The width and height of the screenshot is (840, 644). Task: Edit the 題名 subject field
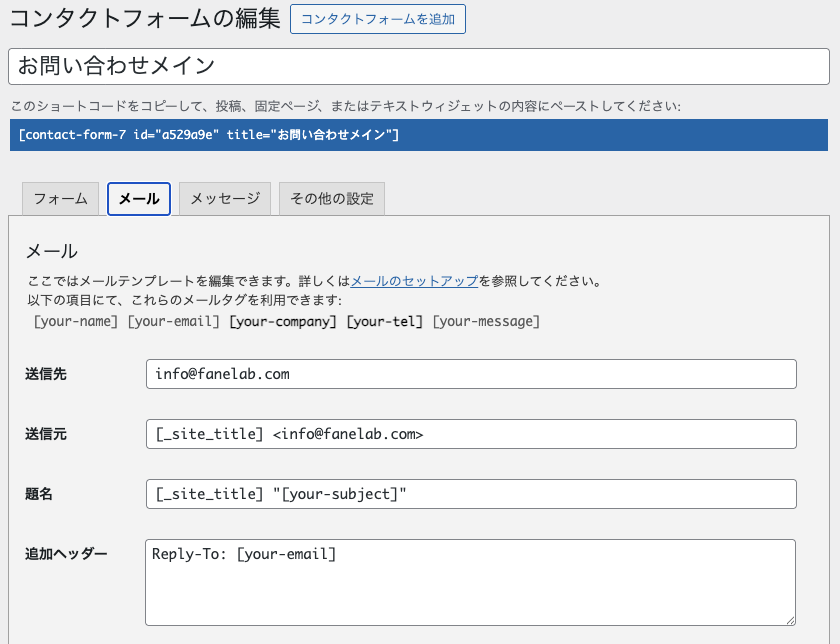click(471, 494)
